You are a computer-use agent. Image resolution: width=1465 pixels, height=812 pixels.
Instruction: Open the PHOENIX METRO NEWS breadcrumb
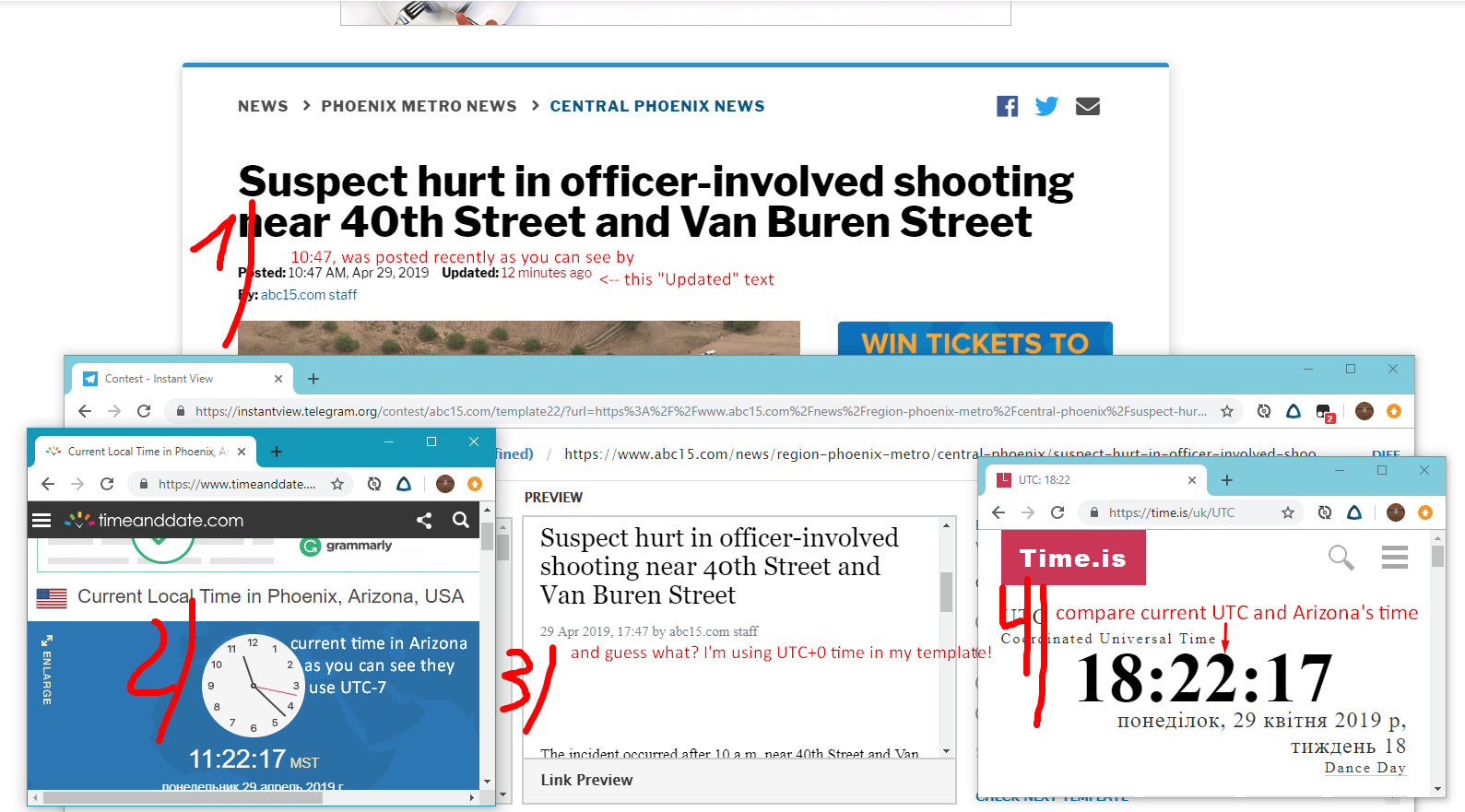tap(419, 106)
